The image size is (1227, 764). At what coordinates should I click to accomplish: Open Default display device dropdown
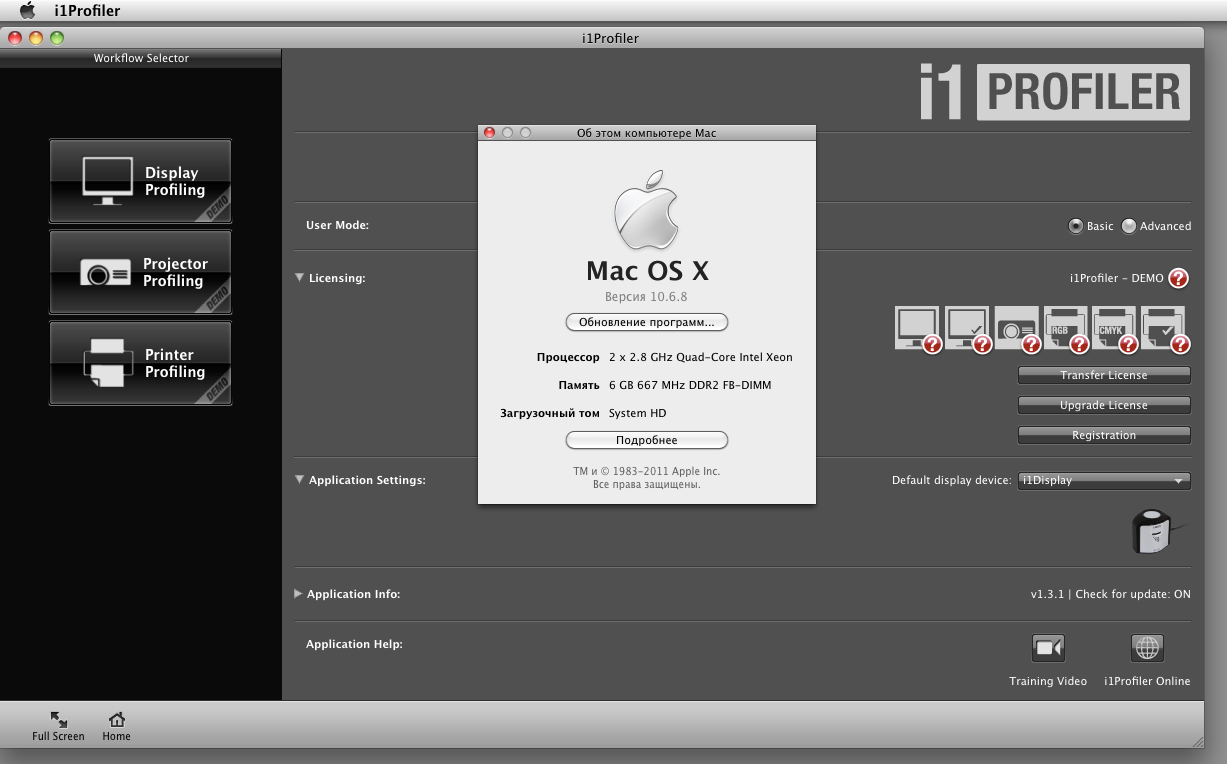[1104, 481]
